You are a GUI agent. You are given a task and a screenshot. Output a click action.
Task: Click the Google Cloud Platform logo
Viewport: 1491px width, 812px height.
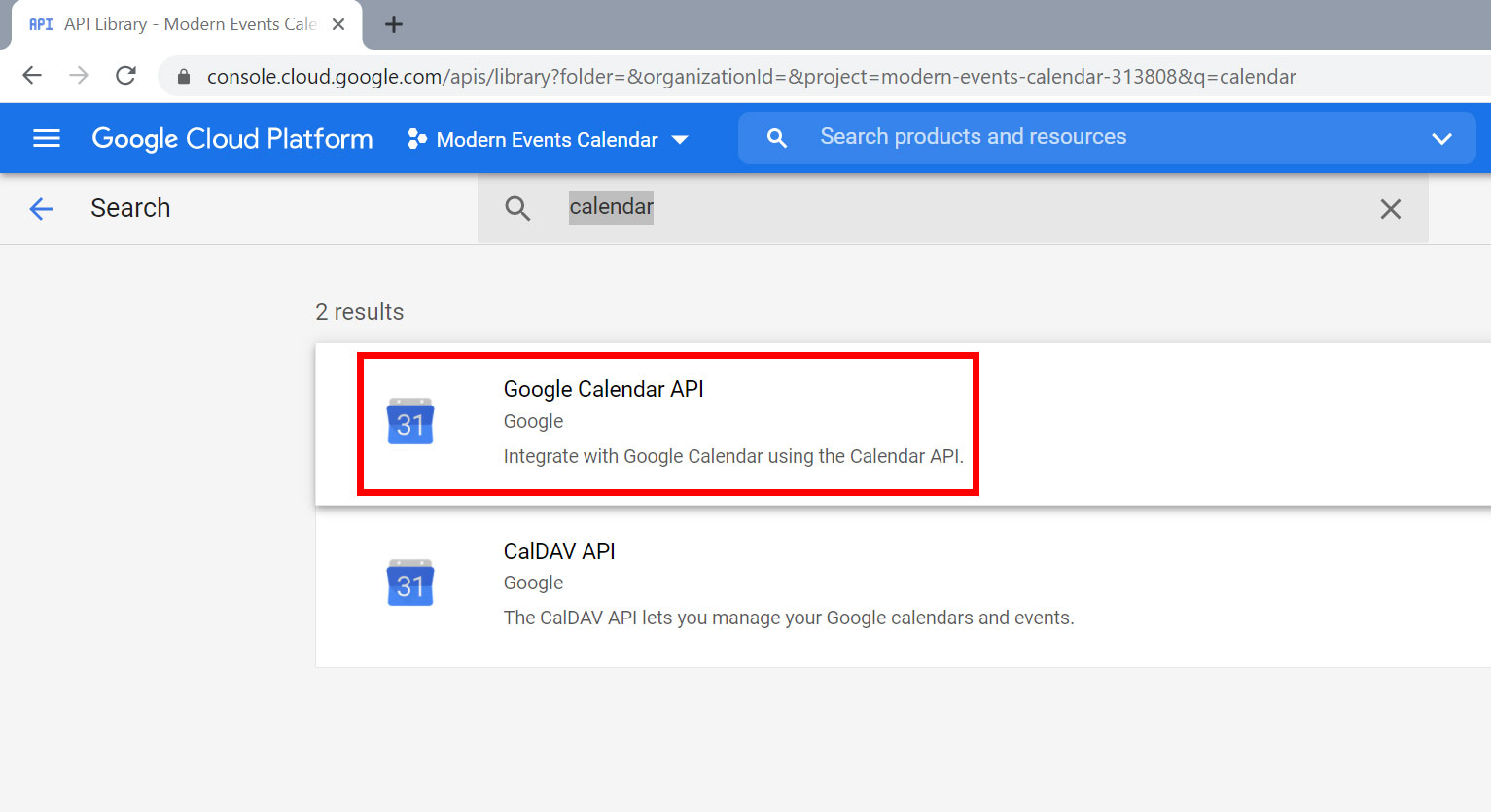pyautogui.click(x=232, y=139)
